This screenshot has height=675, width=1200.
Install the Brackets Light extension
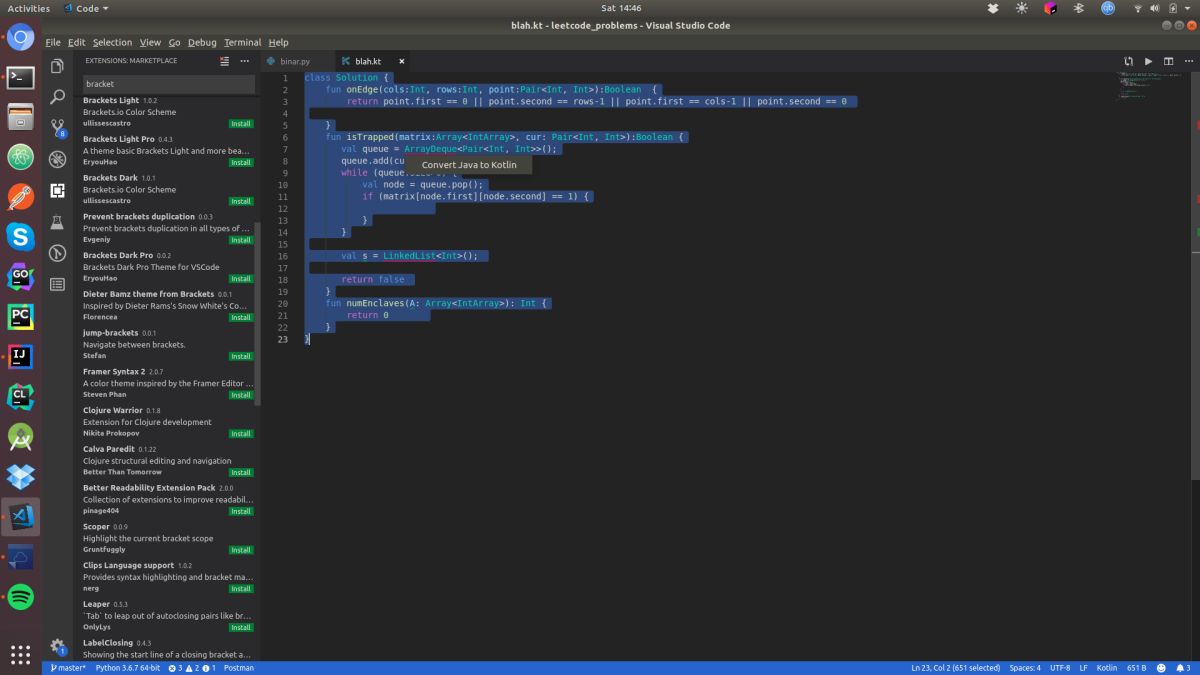tap(241, 124)
